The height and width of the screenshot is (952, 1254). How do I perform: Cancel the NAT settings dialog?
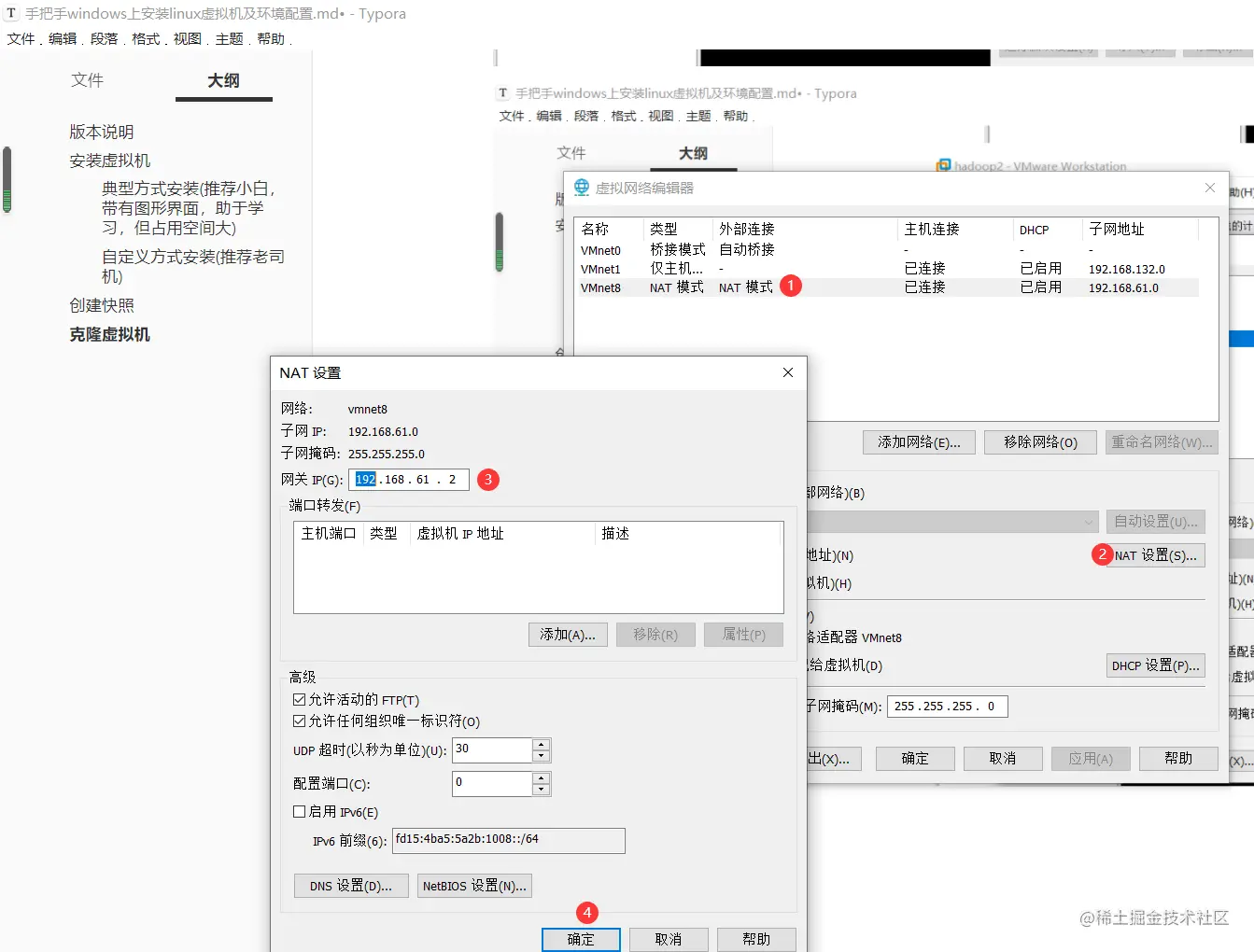669,939
